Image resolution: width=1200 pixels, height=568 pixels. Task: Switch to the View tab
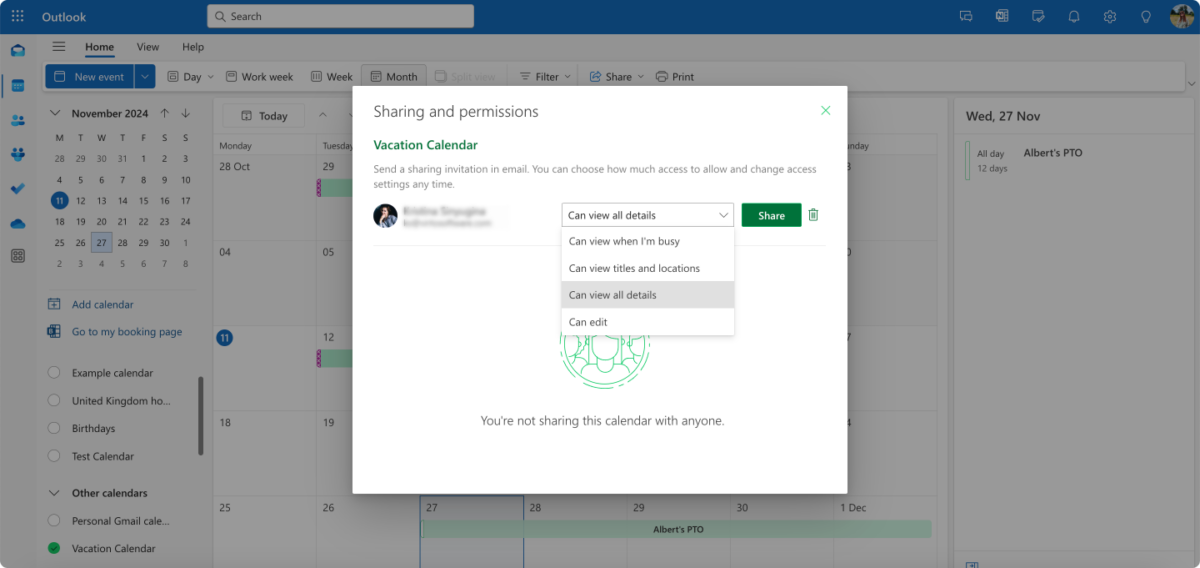pyautogui.click(x=148, y=47)
